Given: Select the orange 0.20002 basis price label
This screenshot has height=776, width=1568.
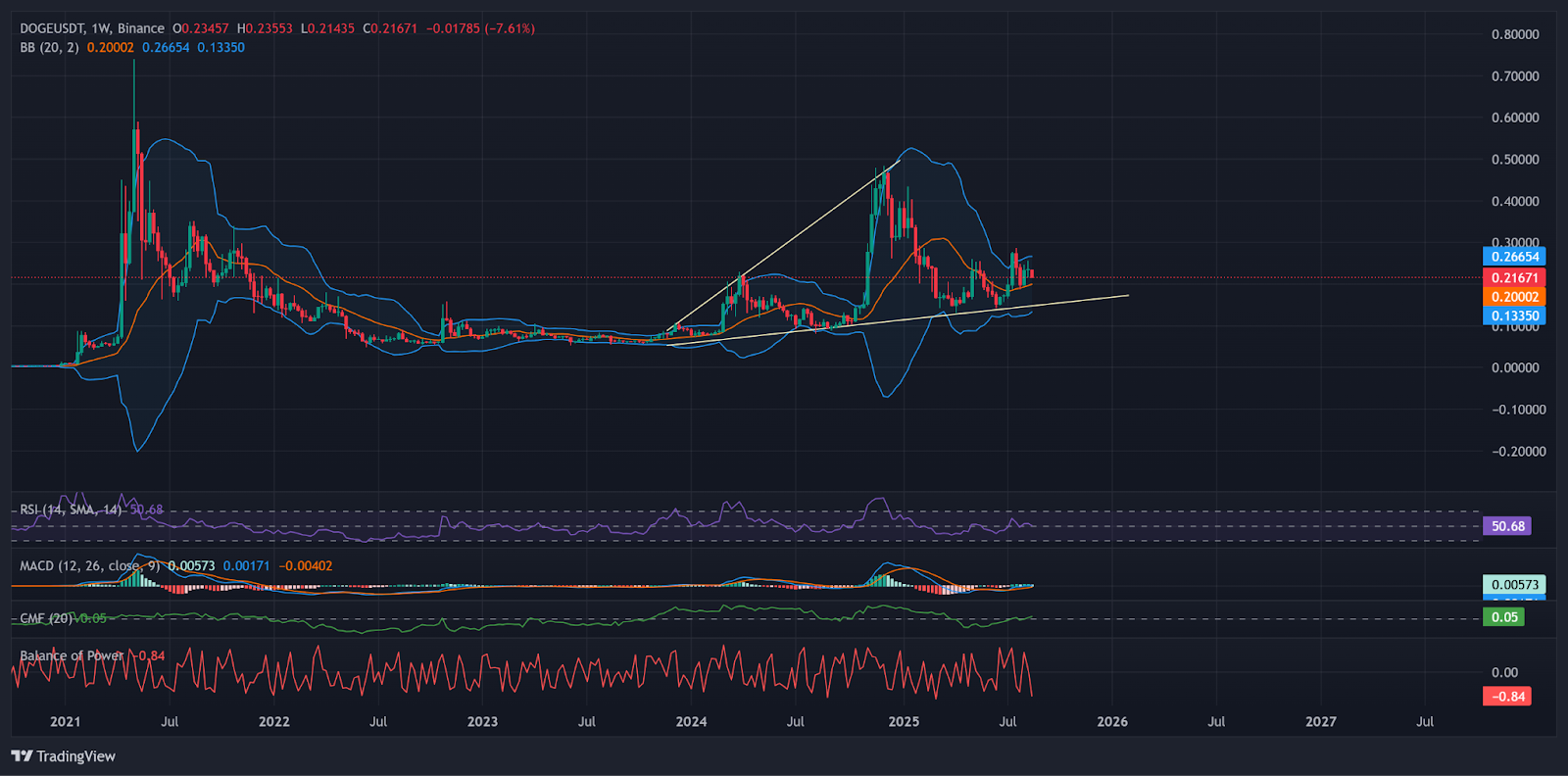Looking at the screenshot, I should pos(1514,297).
